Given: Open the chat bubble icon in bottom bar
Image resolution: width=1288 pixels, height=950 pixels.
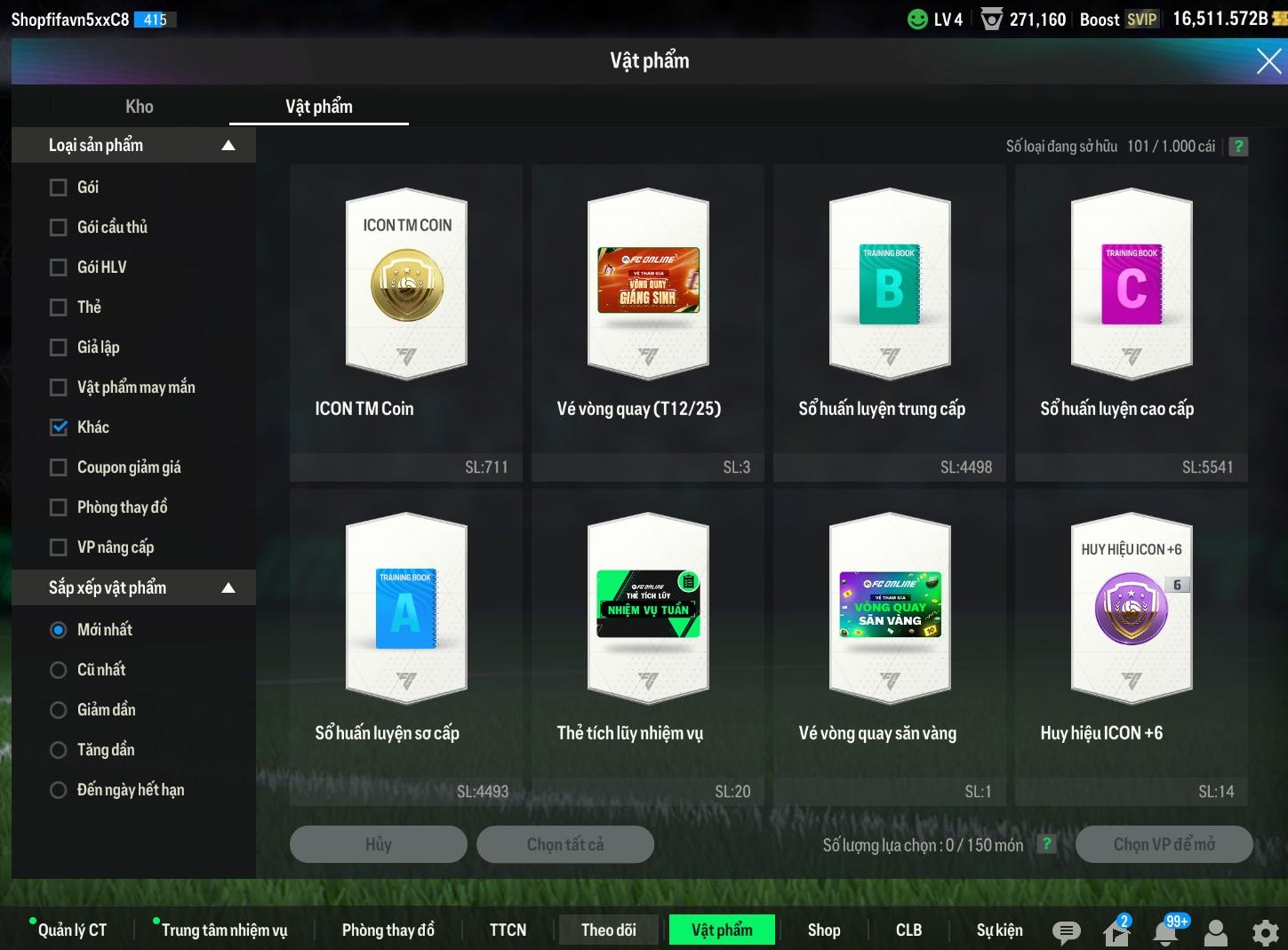Looking at the screenshot, I should (1066, 931).
